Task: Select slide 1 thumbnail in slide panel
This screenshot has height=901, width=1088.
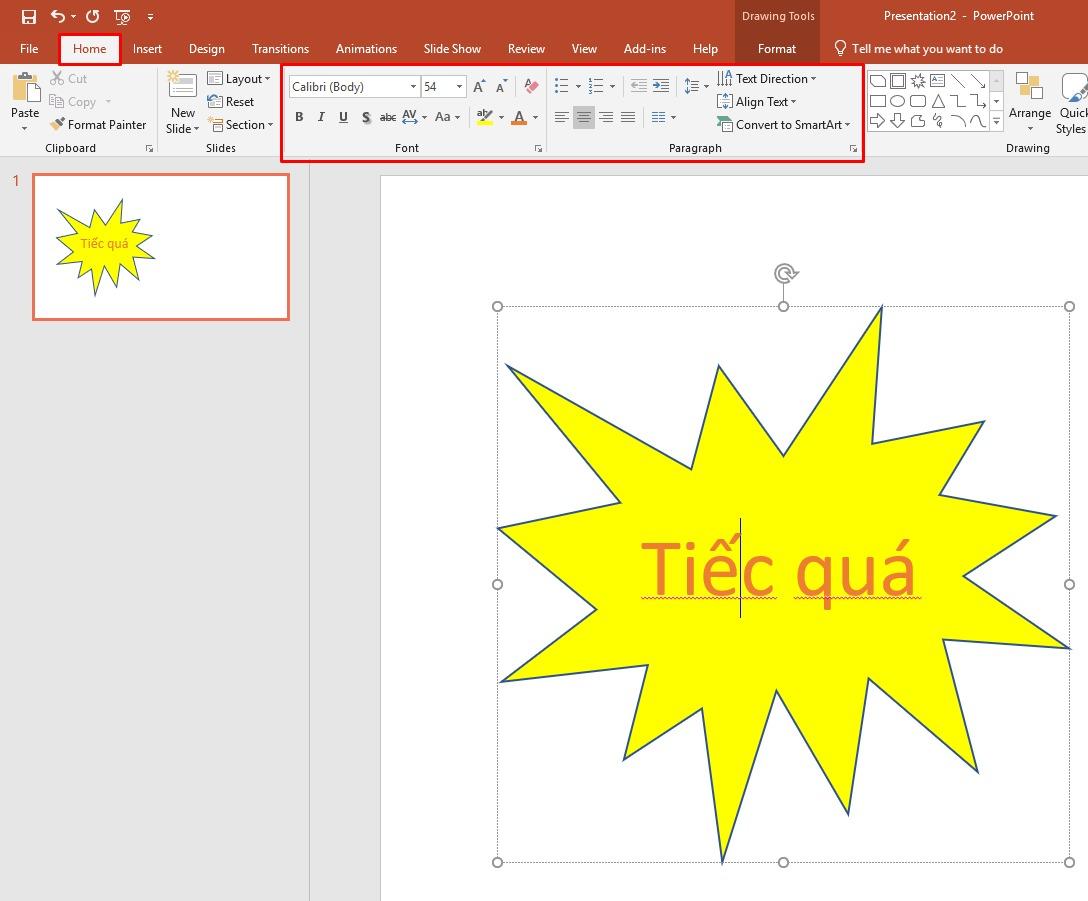Action: [161, 247]
